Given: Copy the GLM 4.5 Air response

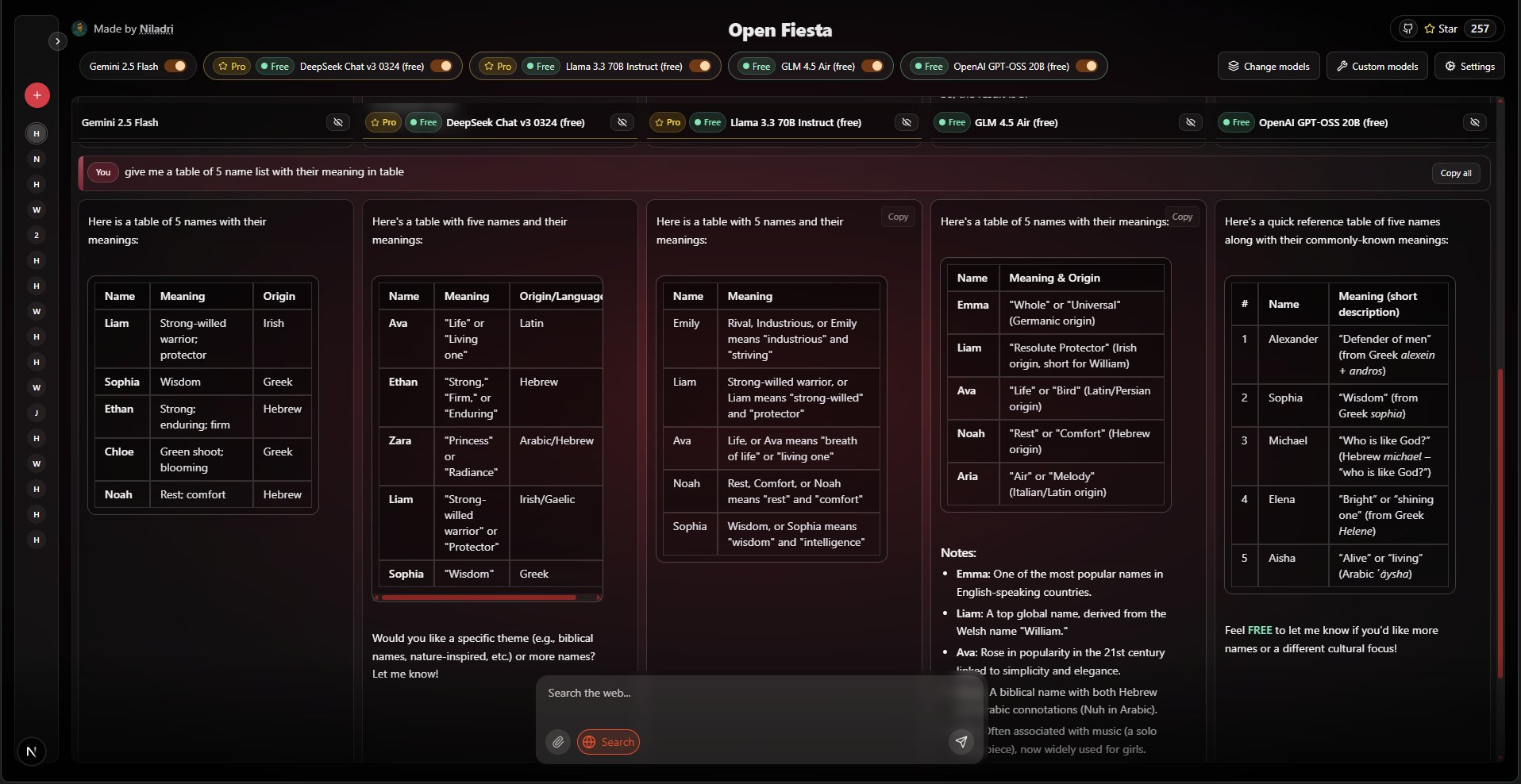Looking at the screenshot, I should coord(1182,217).
